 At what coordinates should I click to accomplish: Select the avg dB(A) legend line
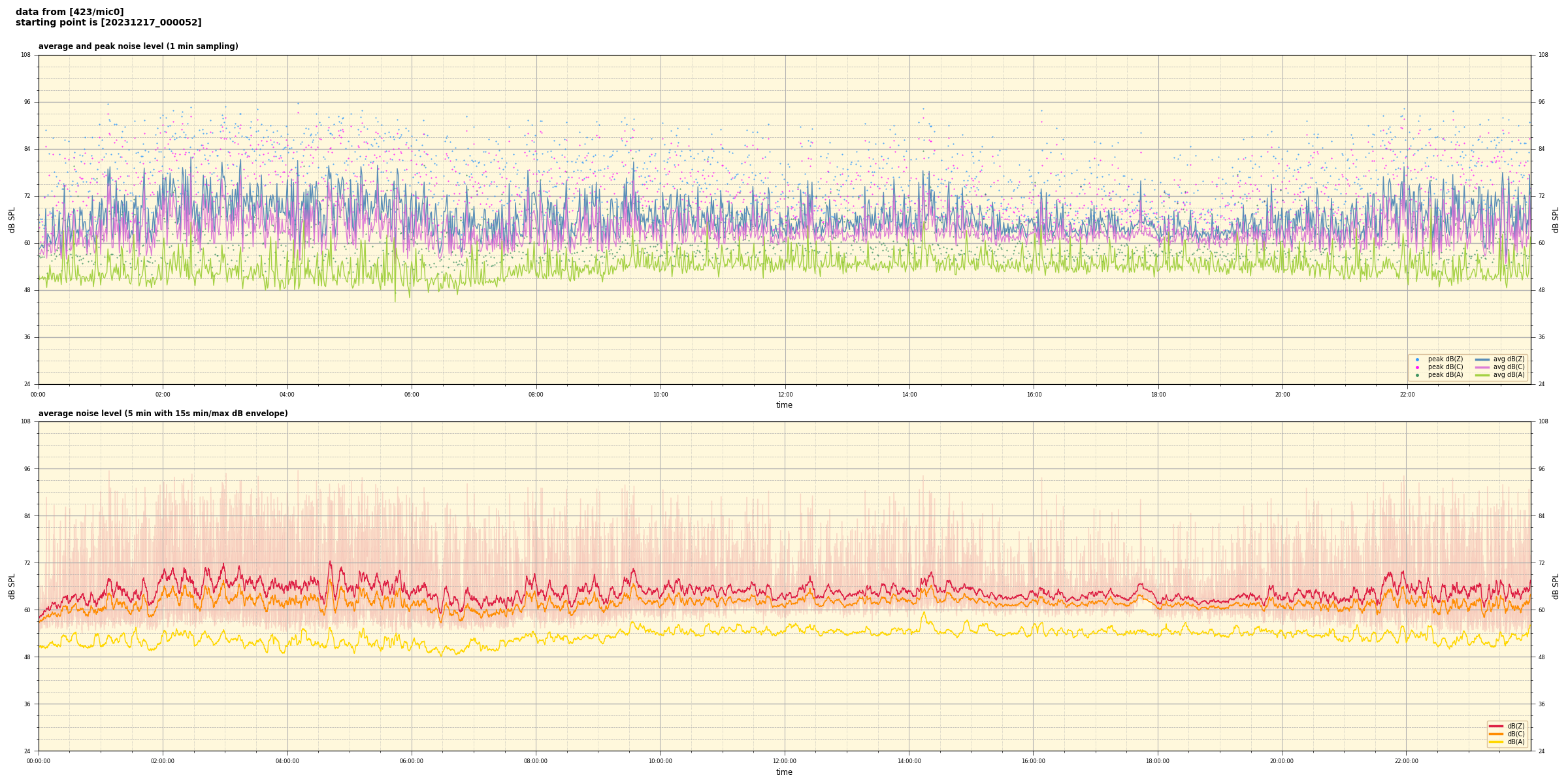pos(1482,375)
